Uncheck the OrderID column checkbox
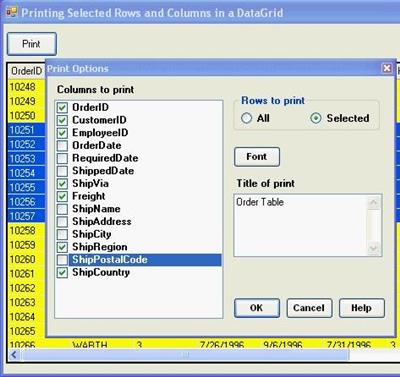 [62, 108]
